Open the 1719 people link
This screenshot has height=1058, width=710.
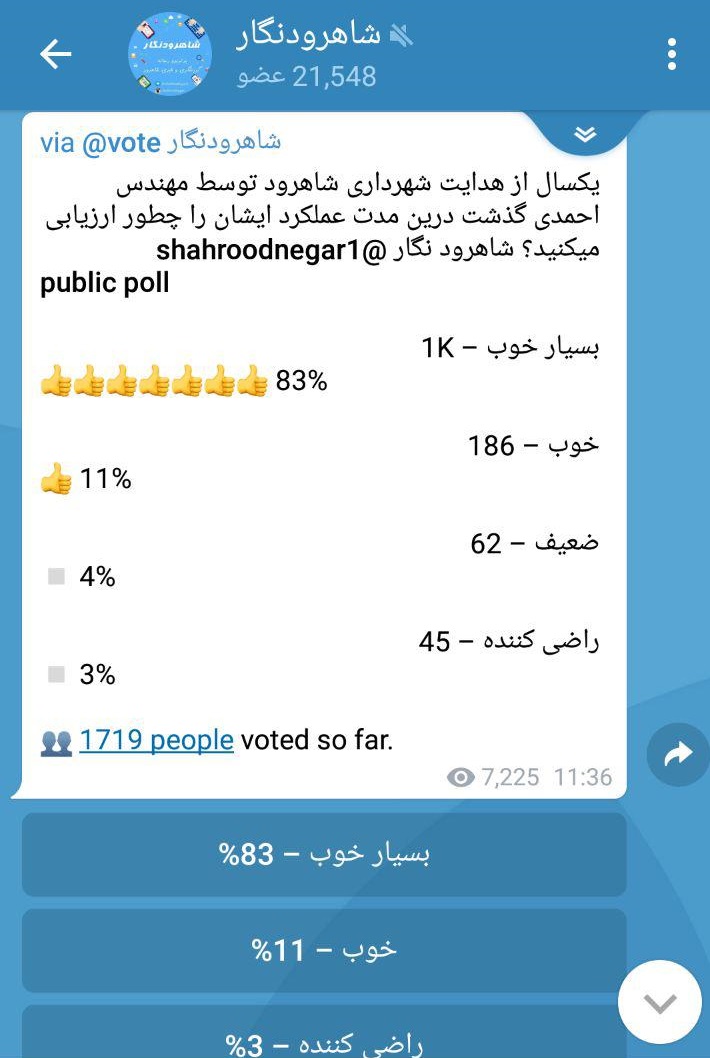(157, 740)
